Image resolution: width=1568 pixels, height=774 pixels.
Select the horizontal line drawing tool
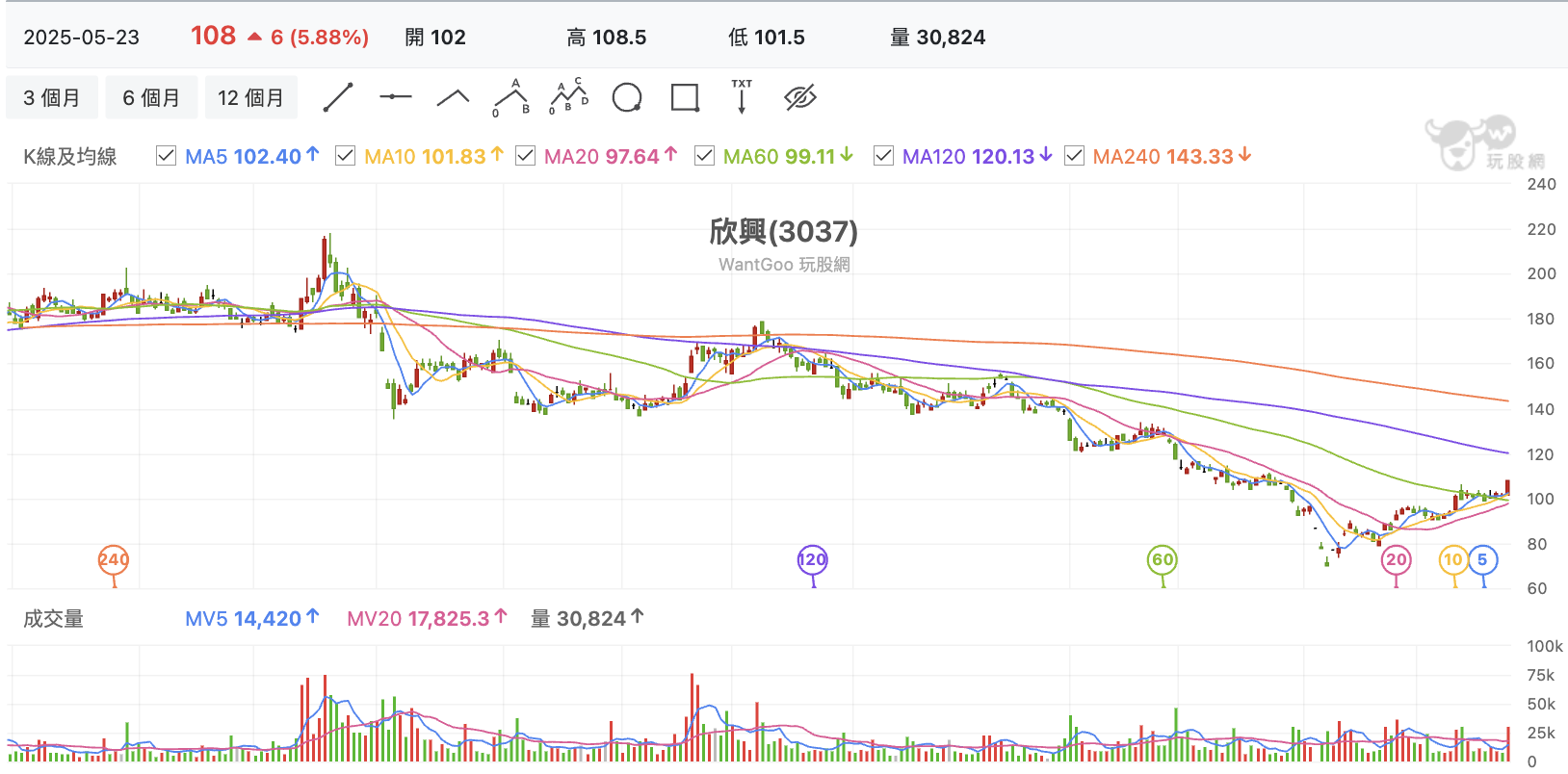[x=396, y=97]
